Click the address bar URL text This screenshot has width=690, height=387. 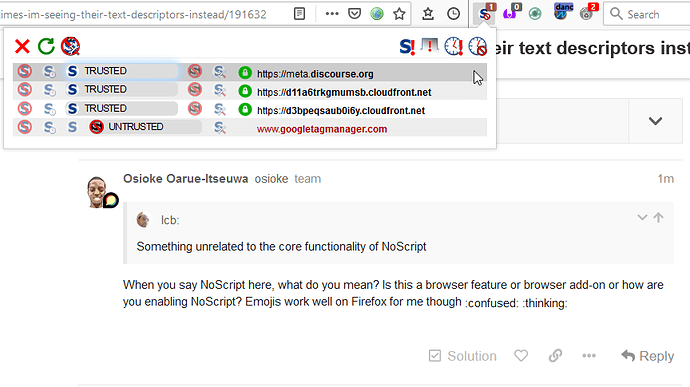click(x=133, y=15)
